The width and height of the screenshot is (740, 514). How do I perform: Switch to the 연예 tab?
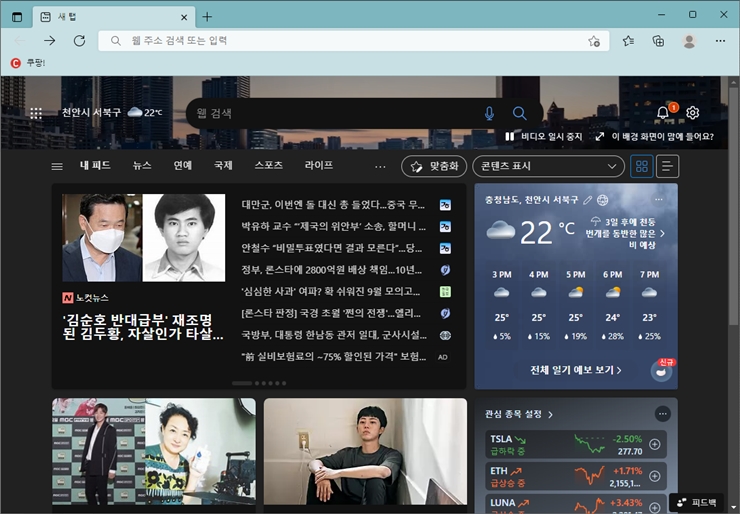[x=183, y=165]
